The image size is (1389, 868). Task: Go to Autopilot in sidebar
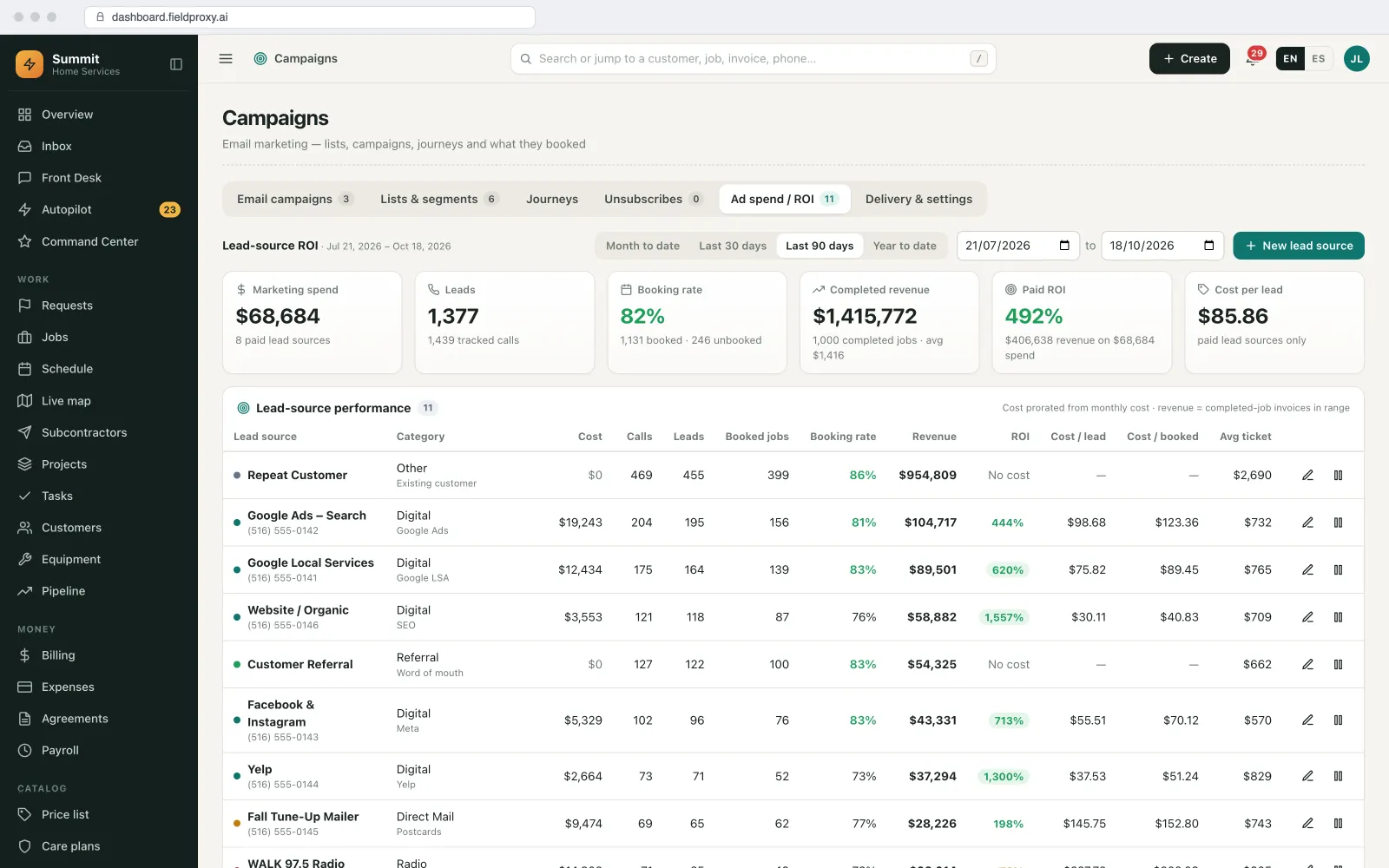pyautogui.click(x=99, y=210)
